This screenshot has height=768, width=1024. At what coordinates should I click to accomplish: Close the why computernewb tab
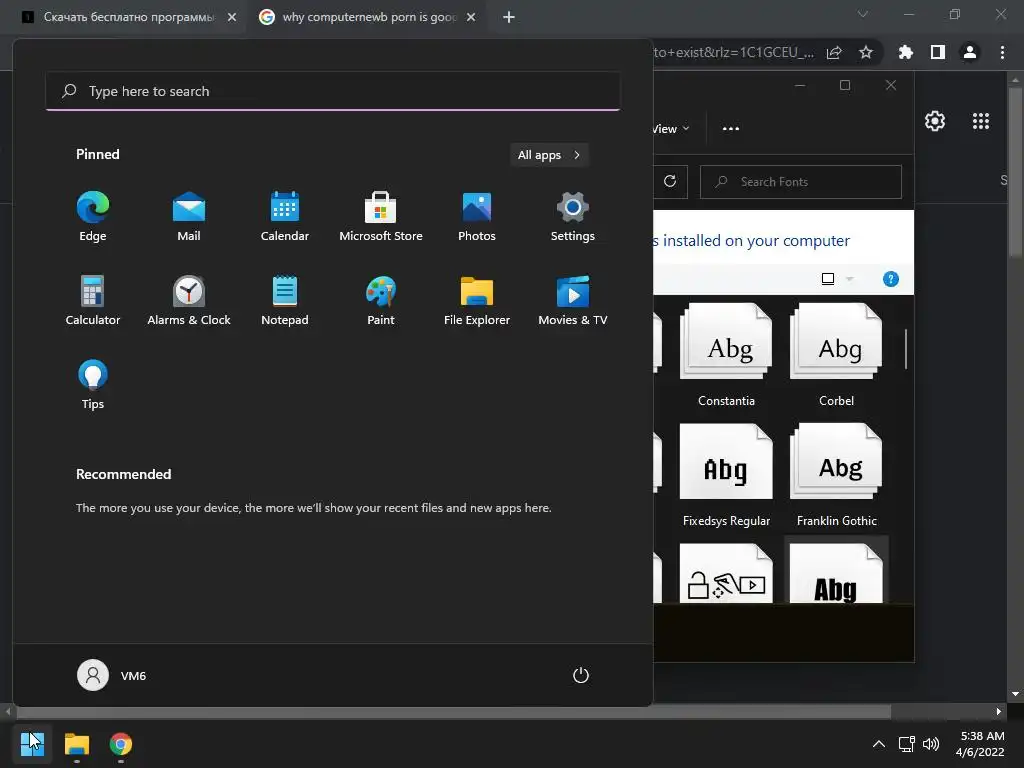[471, 17]
